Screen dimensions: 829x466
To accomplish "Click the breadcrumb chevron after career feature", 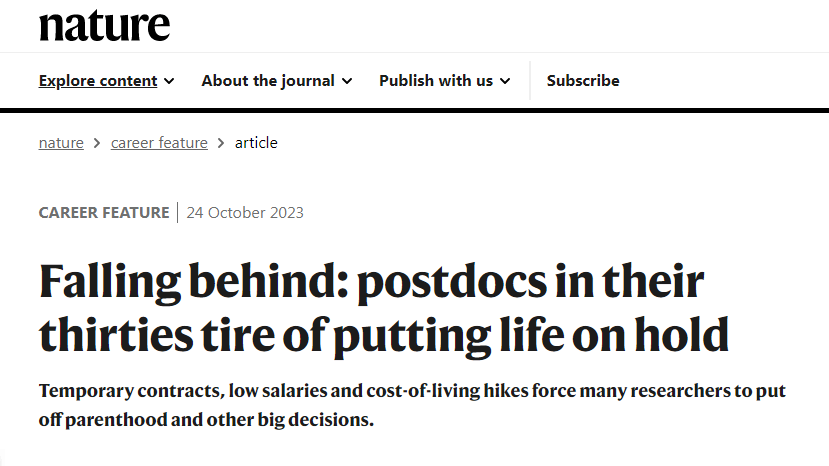I will (221, 143).
